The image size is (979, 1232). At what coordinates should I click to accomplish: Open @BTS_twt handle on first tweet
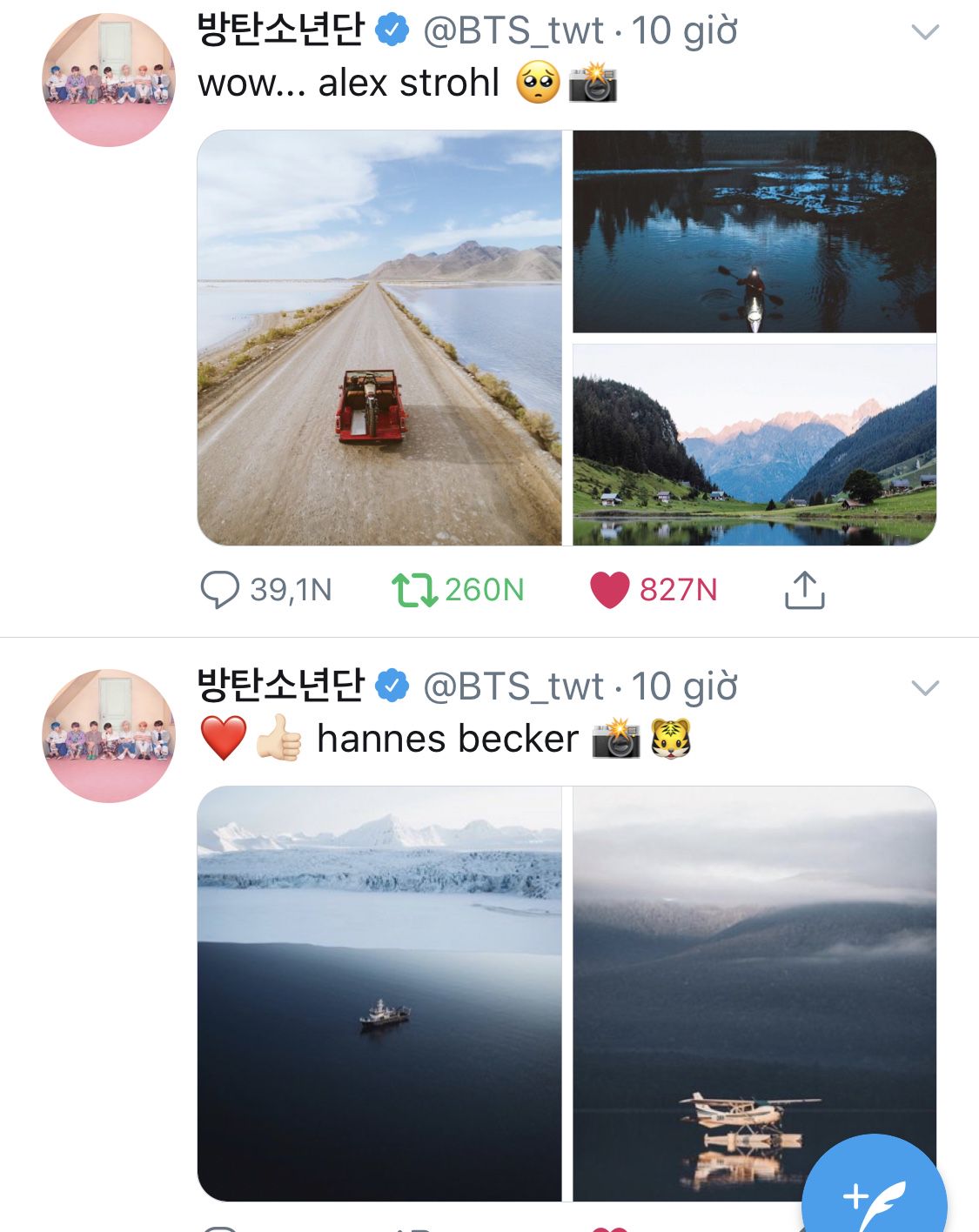click(513, 31)
